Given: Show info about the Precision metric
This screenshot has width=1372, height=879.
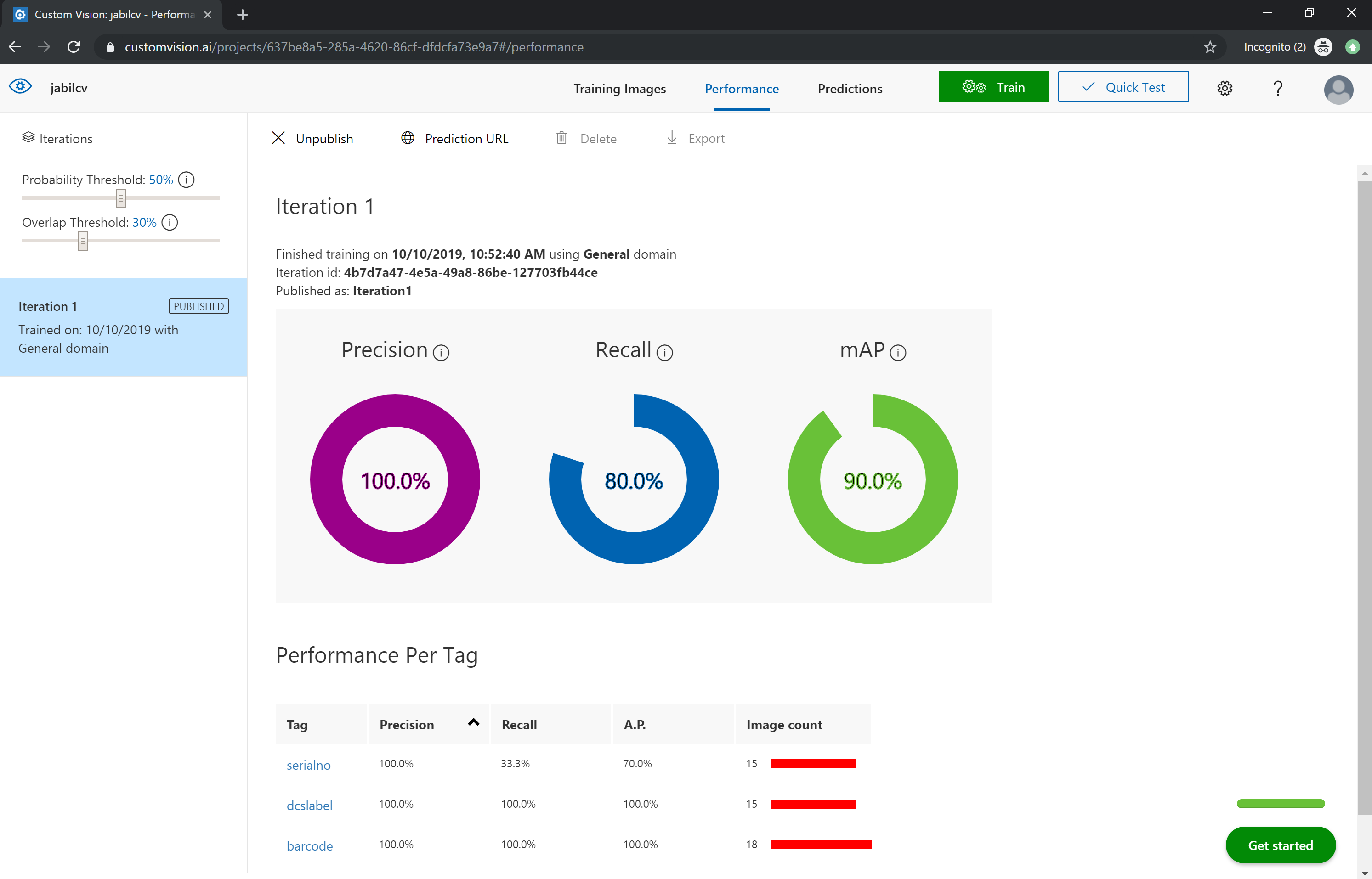Looking at the screenshot, I should click(441, 353).
